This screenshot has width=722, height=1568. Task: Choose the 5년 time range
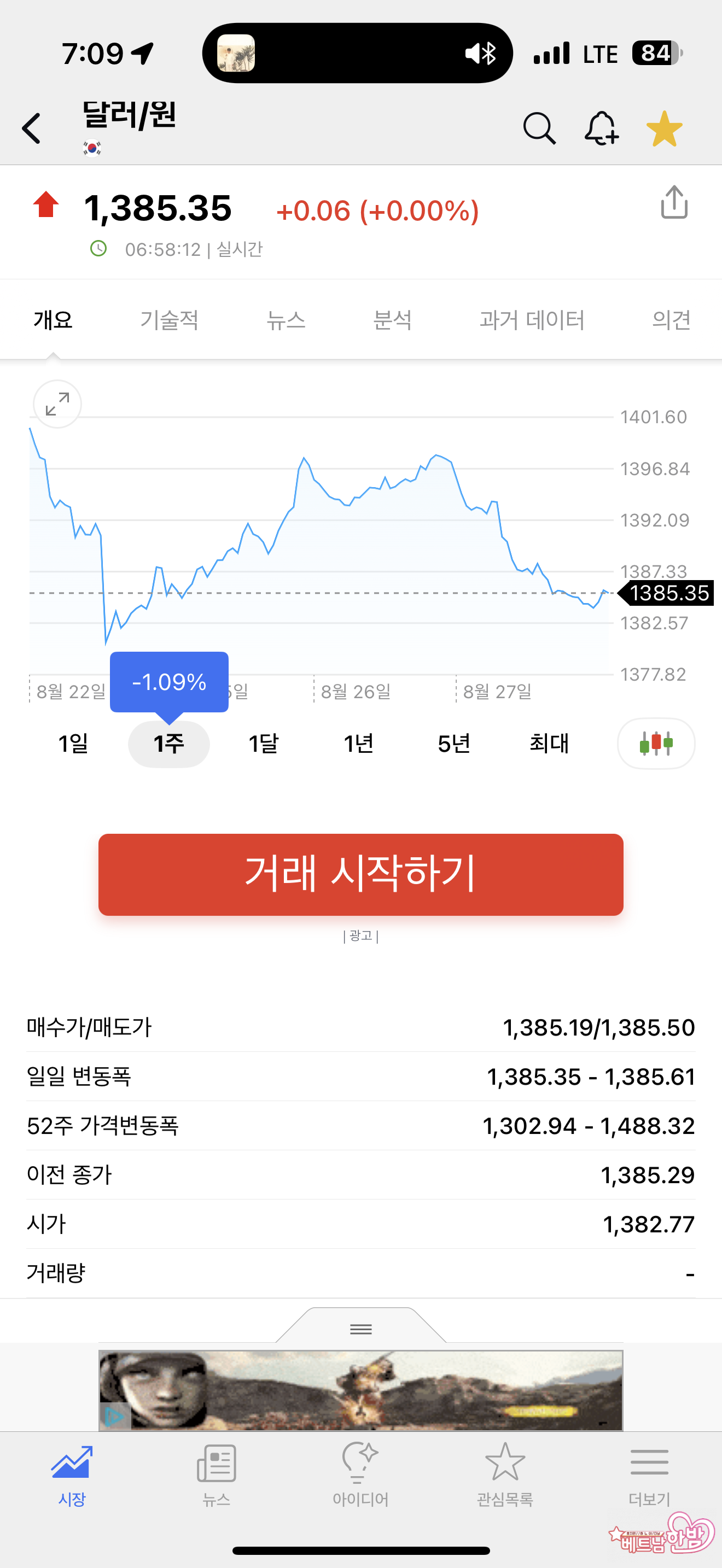[454, 743]
